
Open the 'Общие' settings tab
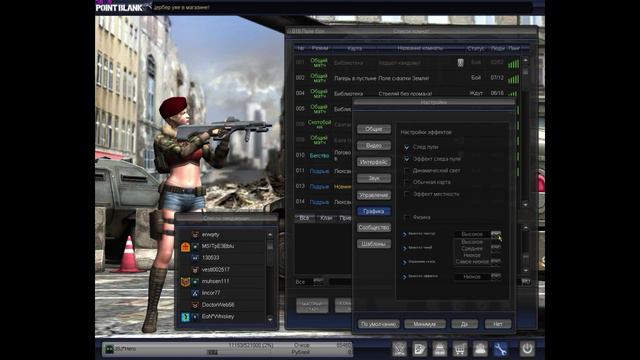tap(373, 129)
